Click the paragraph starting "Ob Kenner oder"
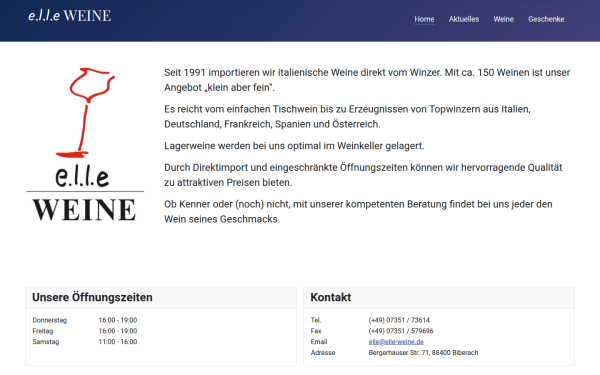 (x=358, y=212)
